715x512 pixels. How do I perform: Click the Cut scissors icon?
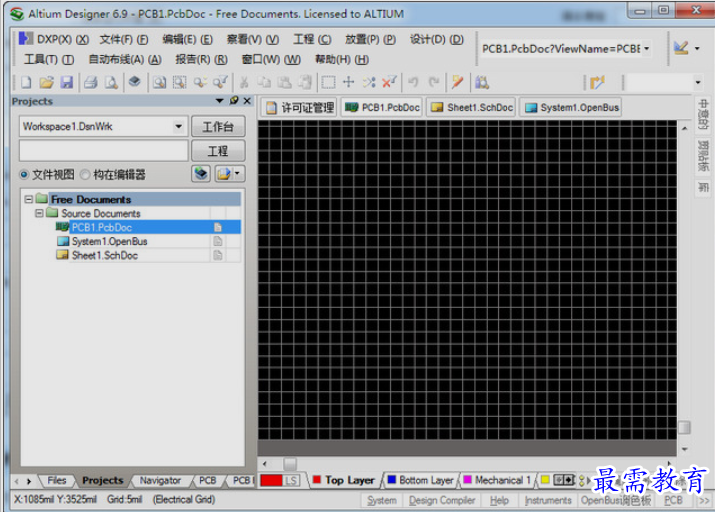click(243, 82)
